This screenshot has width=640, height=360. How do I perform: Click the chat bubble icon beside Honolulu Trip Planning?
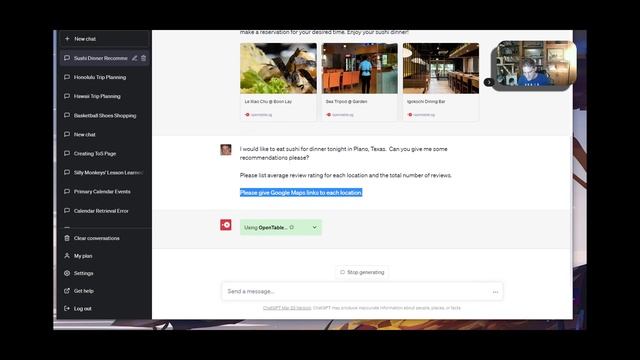(67, 77)
